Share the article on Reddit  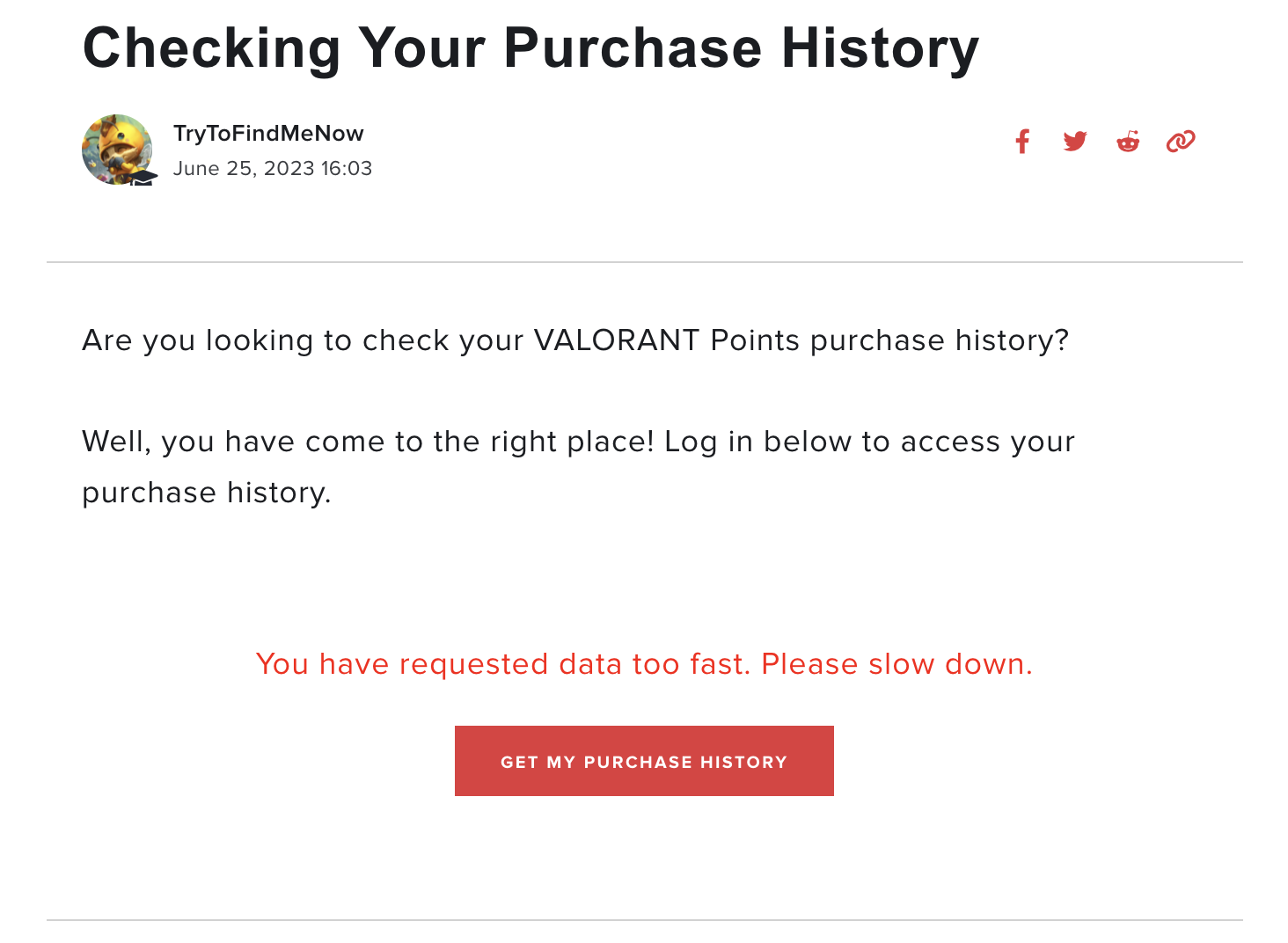click(x=1128, y=142)
